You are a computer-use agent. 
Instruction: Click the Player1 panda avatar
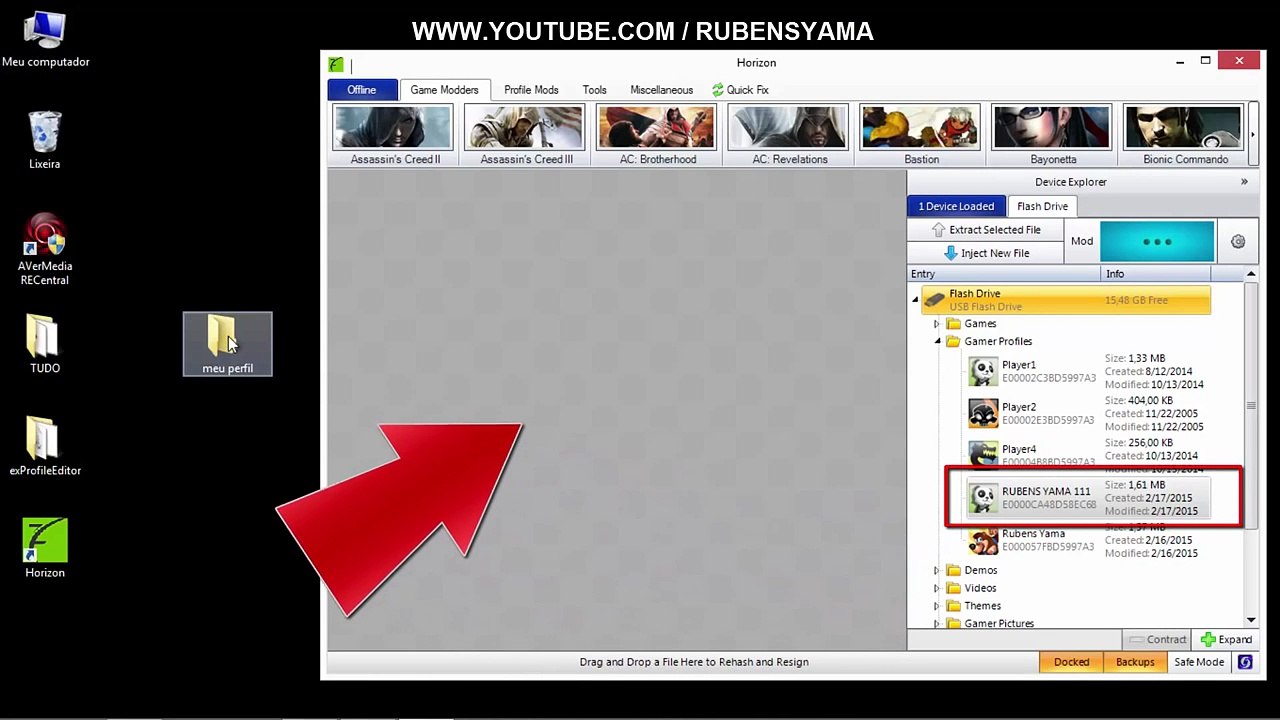[983, 372]
